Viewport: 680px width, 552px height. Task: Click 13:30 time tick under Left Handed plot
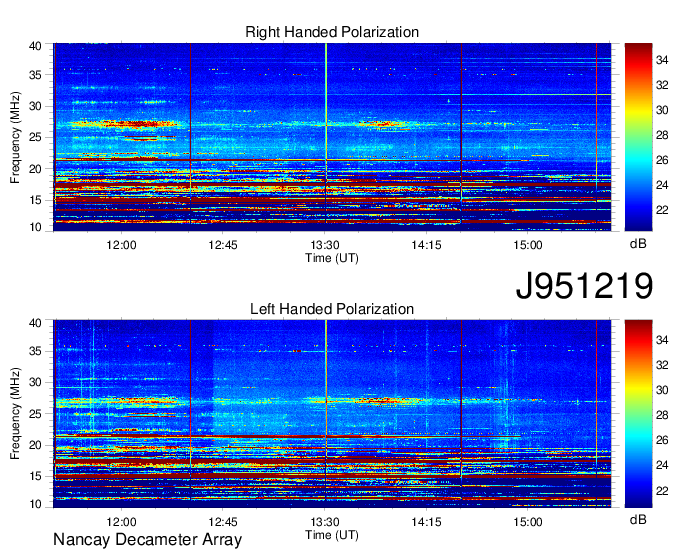324,522
